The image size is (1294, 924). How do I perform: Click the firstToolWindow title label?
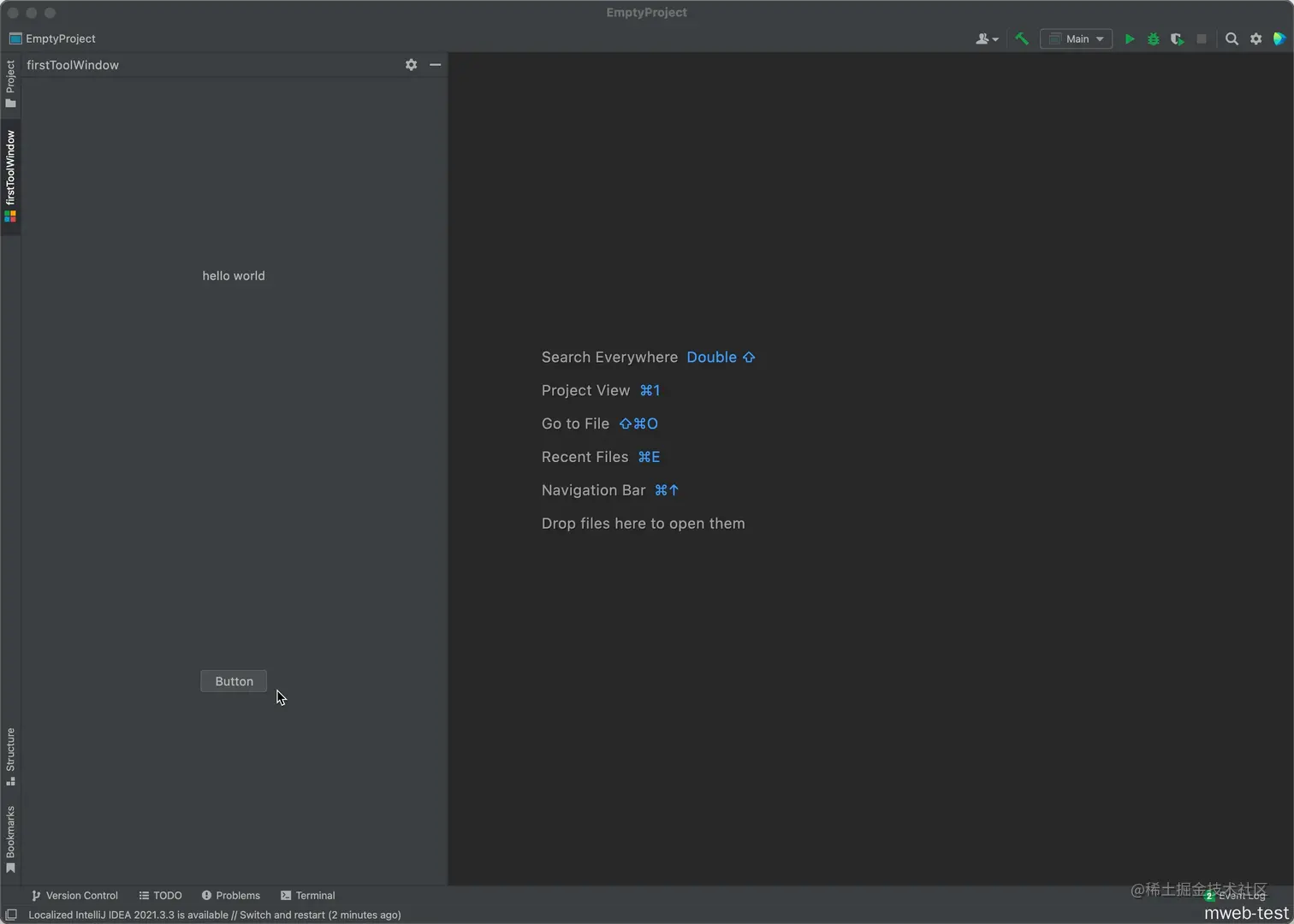(73, 65)
